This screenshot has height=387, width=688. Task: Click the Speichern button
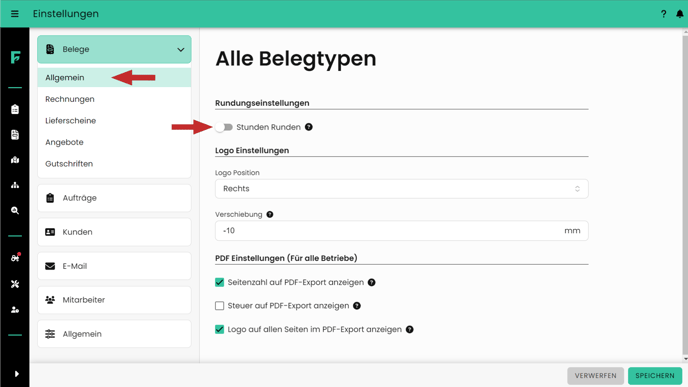(655, 376)
